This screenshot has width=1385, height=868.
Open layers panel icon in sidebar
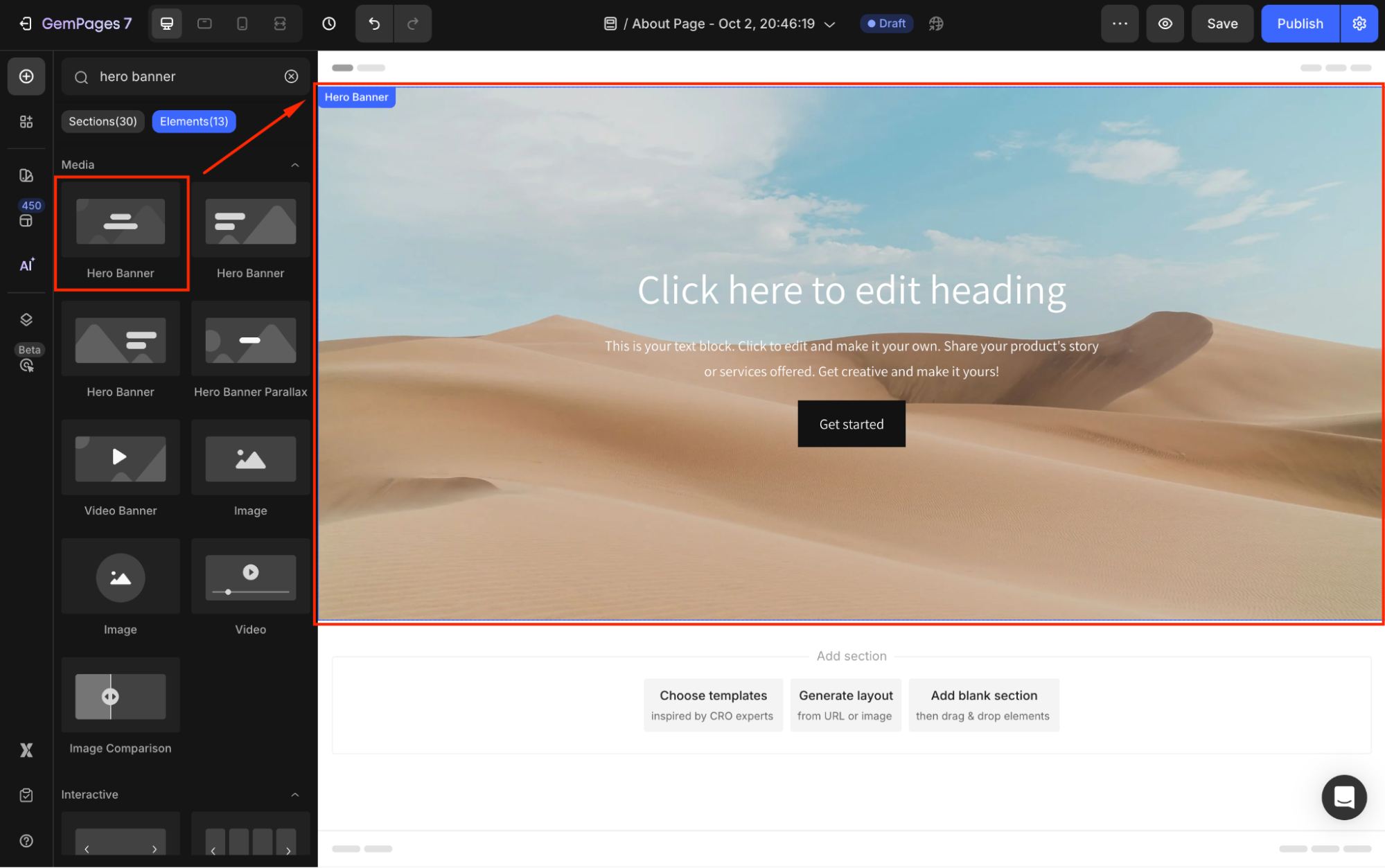pyautogui.click(x=26, y=319)
